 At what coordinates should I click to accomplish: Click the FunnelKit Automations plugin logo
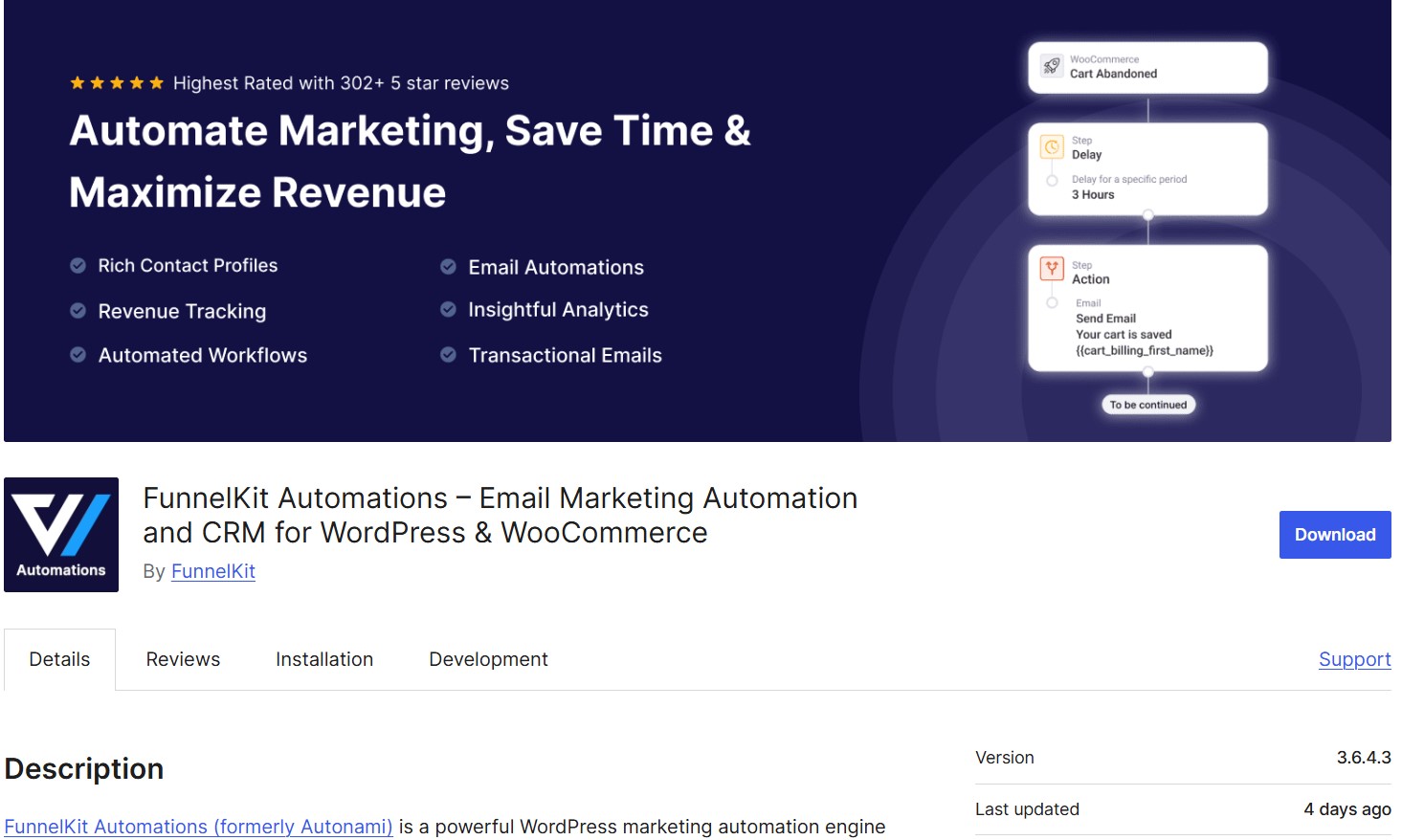[x=61, y=534]
